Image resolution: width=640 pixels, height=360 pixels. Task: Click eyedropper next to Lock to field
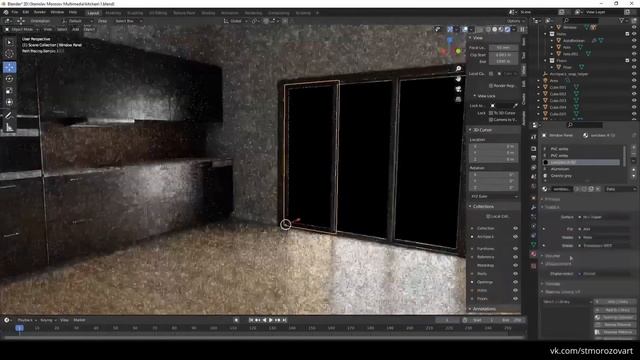click(516, 106)
